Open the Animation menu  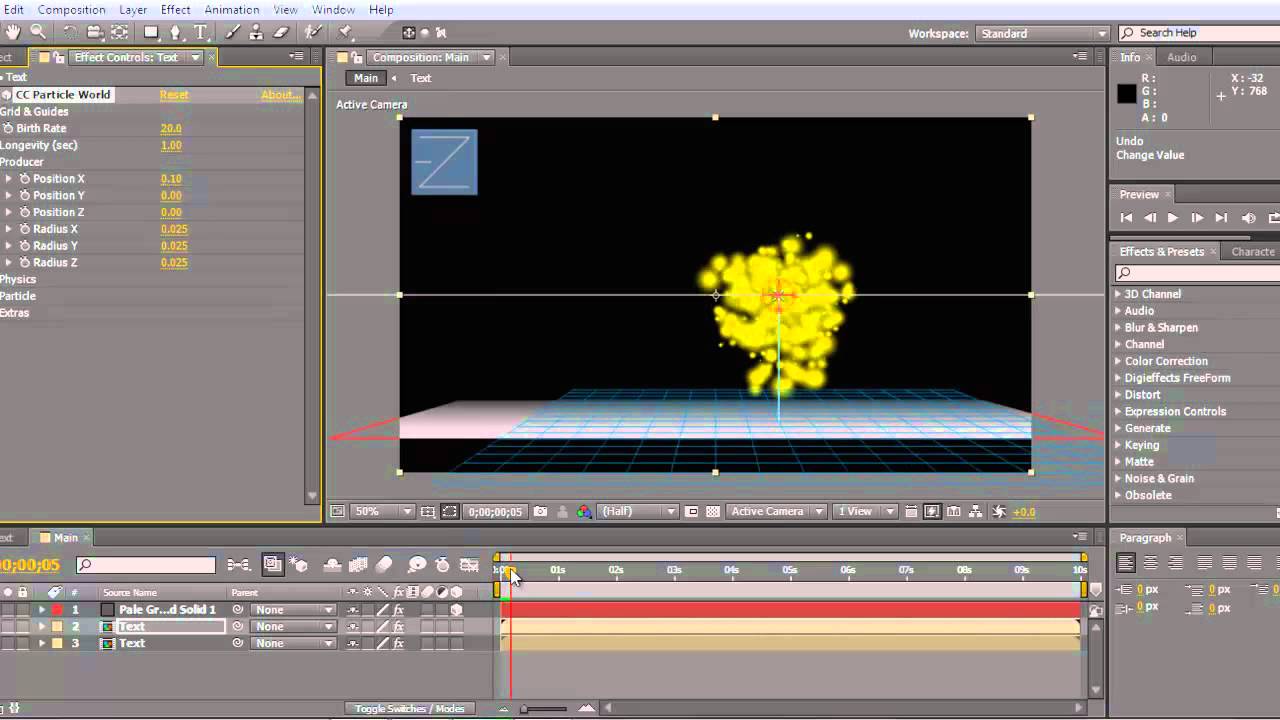(232, 10)
